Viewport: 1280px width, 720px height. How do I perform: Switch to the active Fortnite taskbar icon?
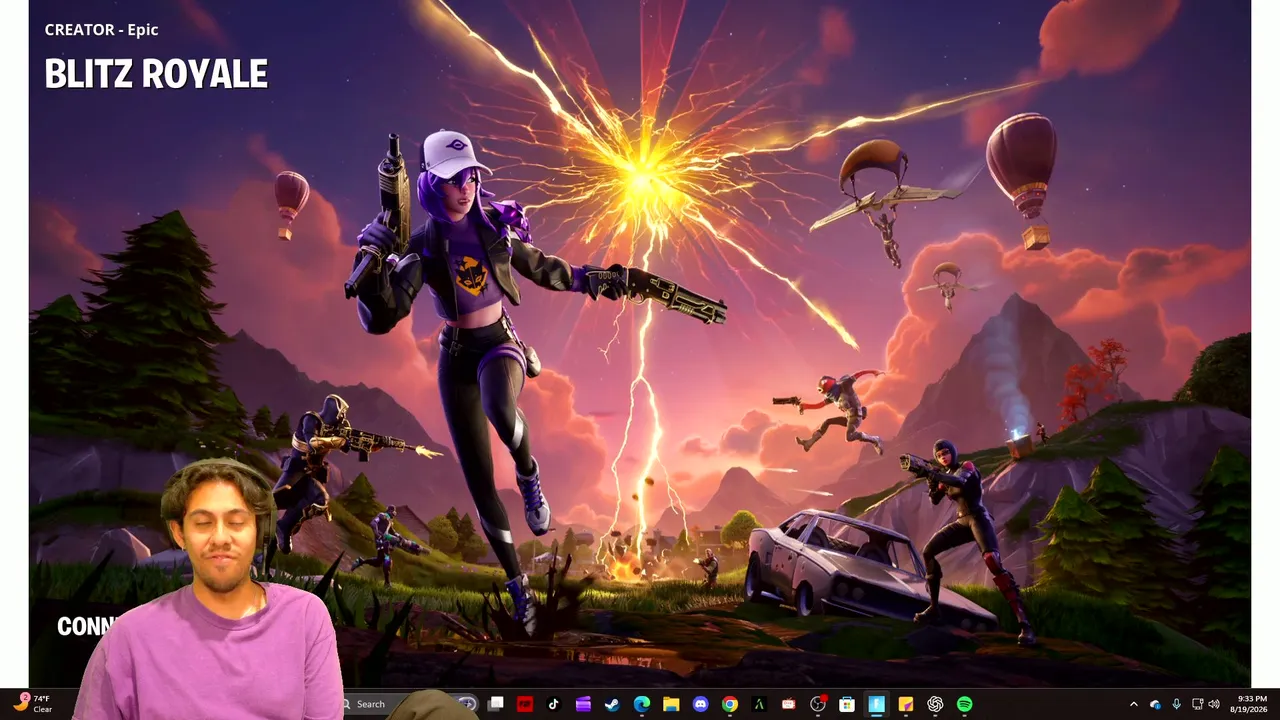tap(876, 704)
